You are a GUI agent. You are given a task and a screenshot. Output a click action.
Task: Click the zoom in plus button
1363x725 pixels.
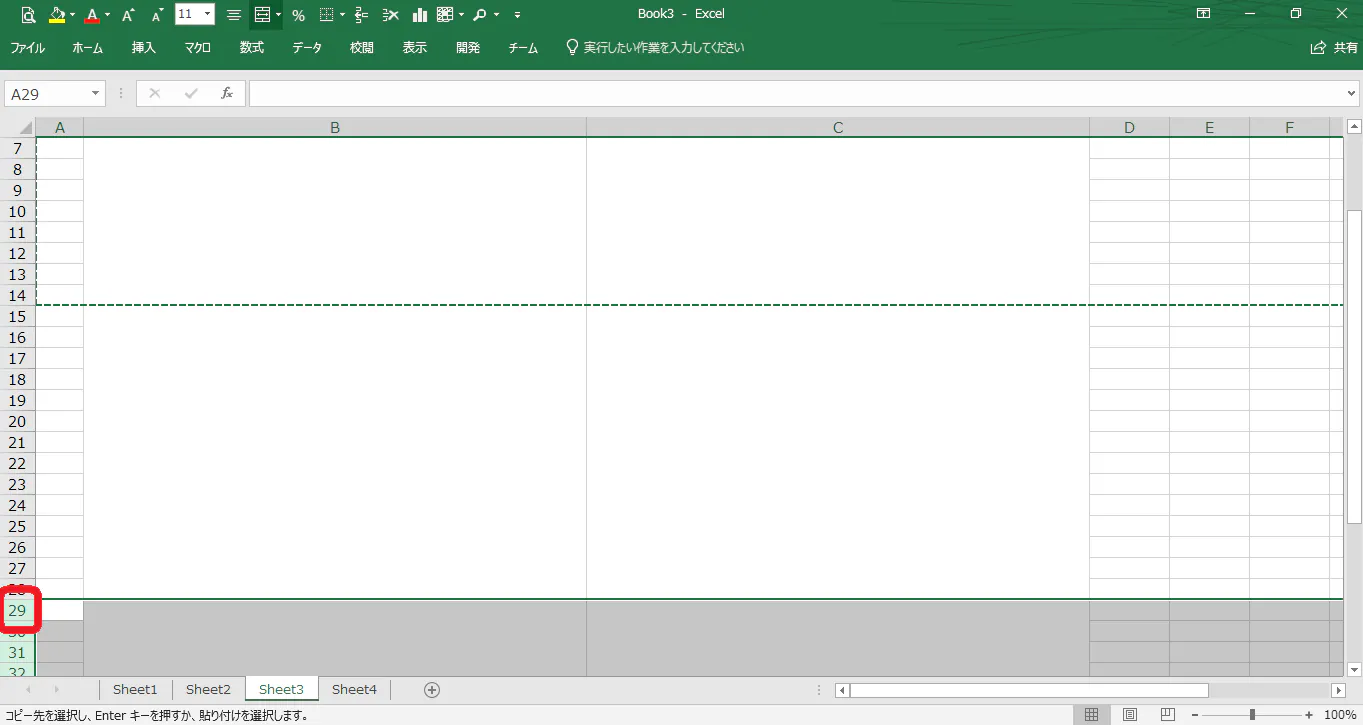[1309, 715]
